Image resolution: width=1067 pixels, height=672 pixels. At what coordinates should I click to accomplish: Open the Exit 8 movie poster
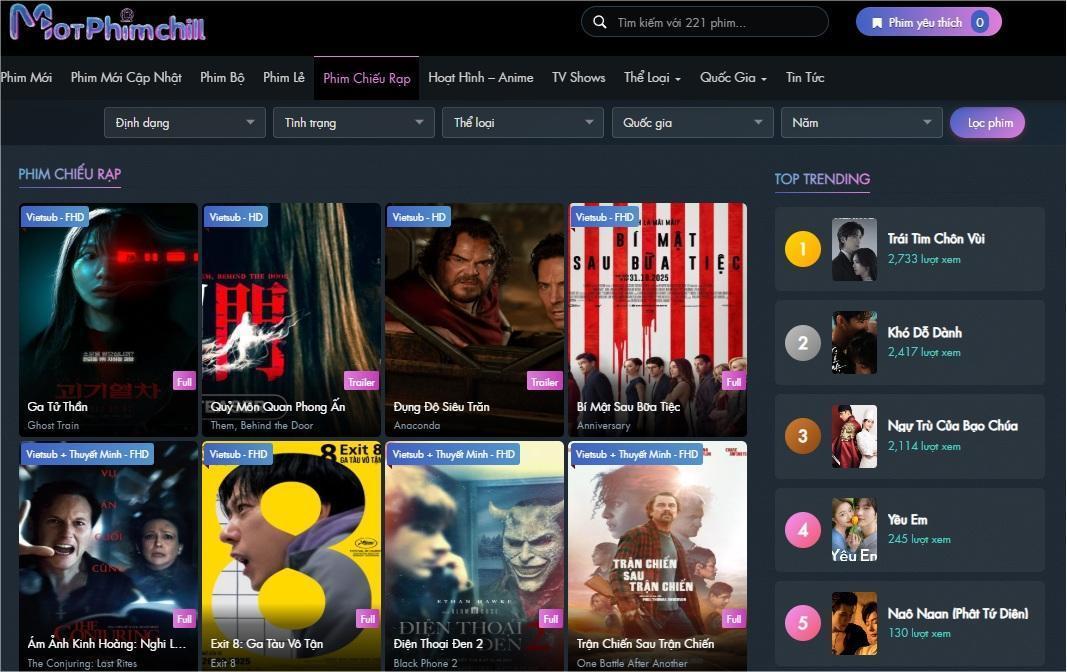(291, 545)
